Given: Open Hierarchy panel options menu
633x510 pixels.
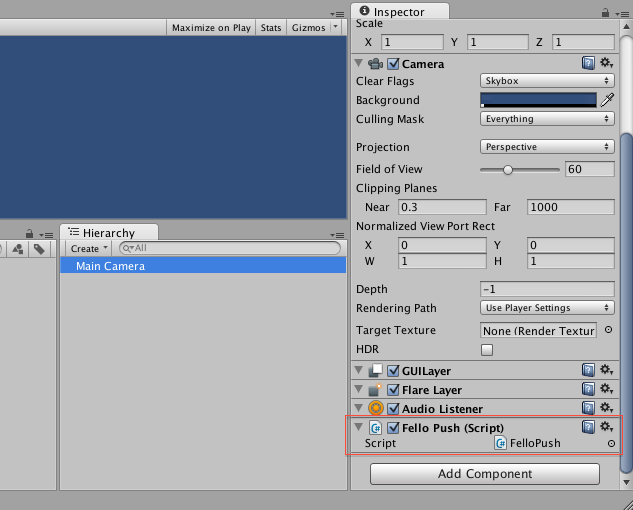Looking at the screenshot, I should pos(337,235).
